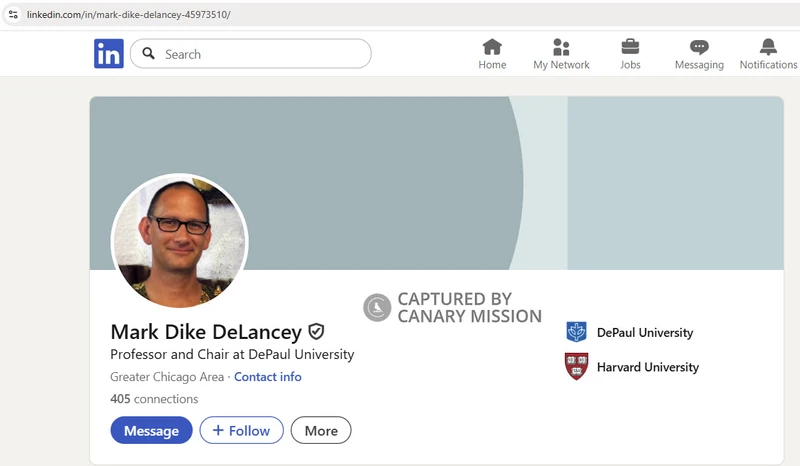The width and height of the screenshot is (800, 466).
Task: Click the browser site info icon
Action: tap(13, 14)
